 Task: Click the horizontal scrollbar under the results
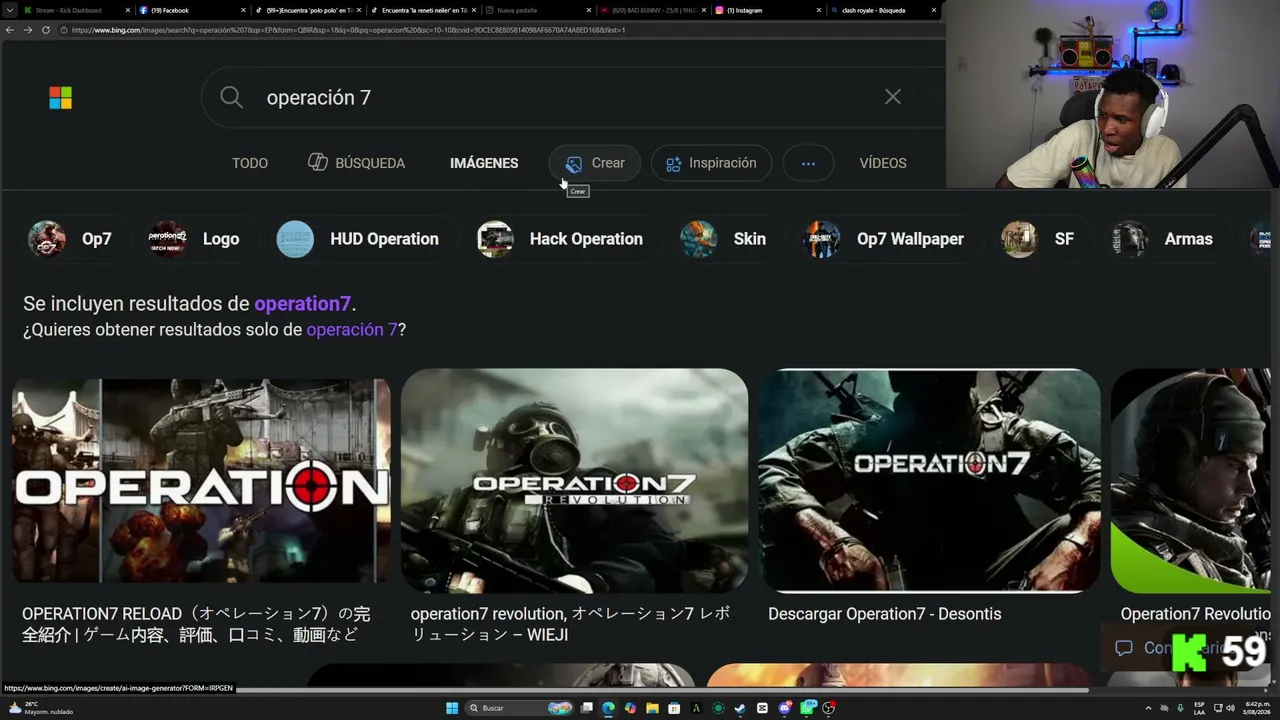click(660, 690)
